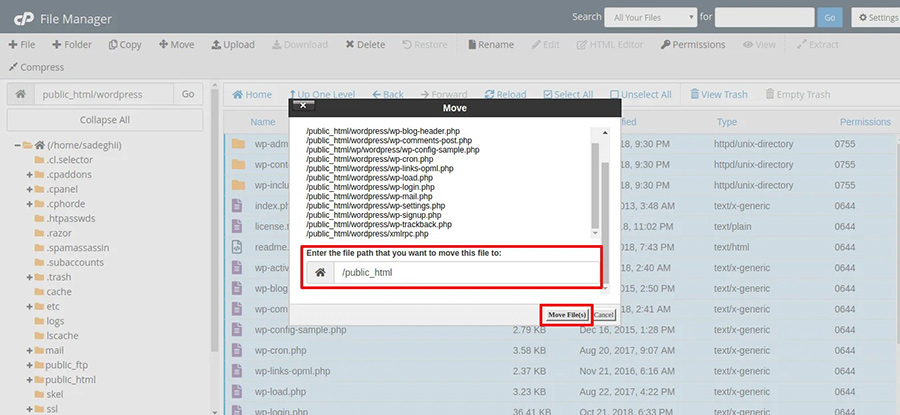Click the destination path input field

click(465, 272)
